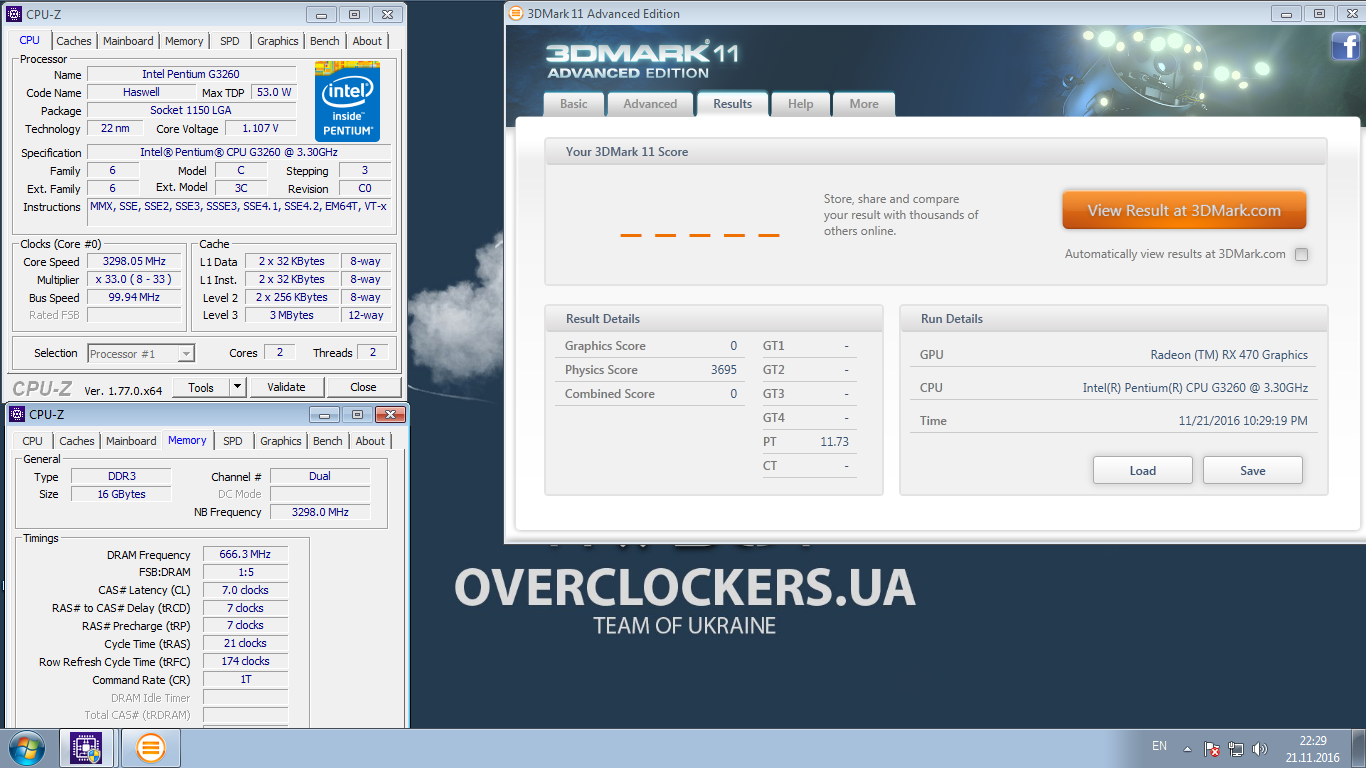
Task: Open the network tray icon
Action: [1236, 748]
